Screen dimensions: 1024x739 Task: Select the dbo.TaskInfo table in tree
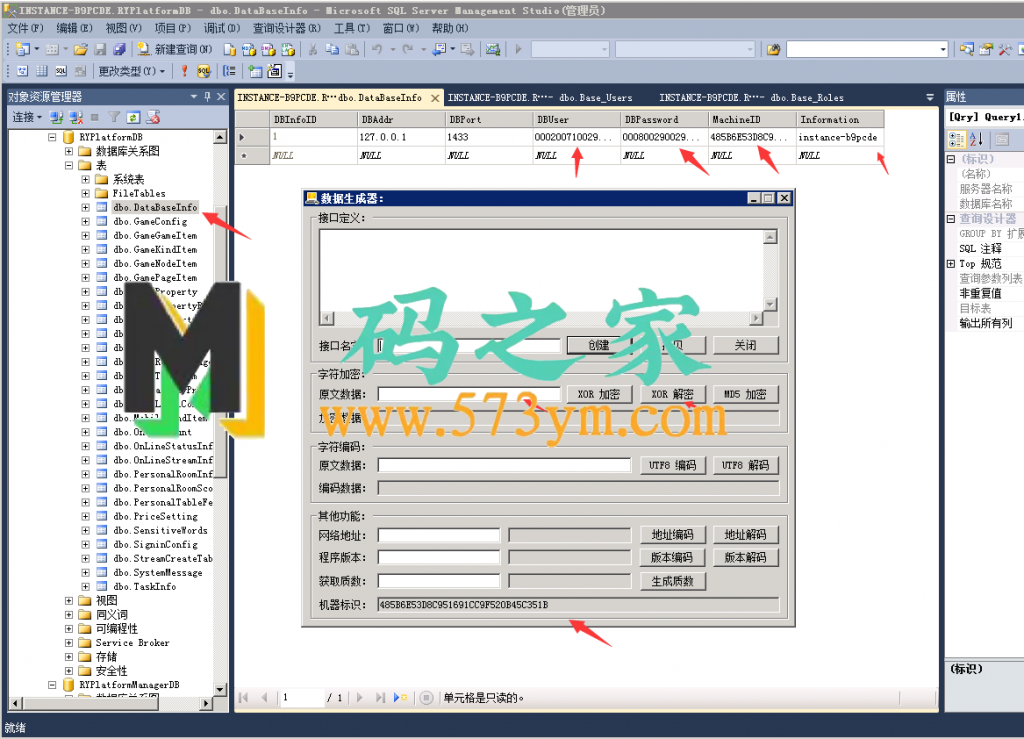point(144,586)
